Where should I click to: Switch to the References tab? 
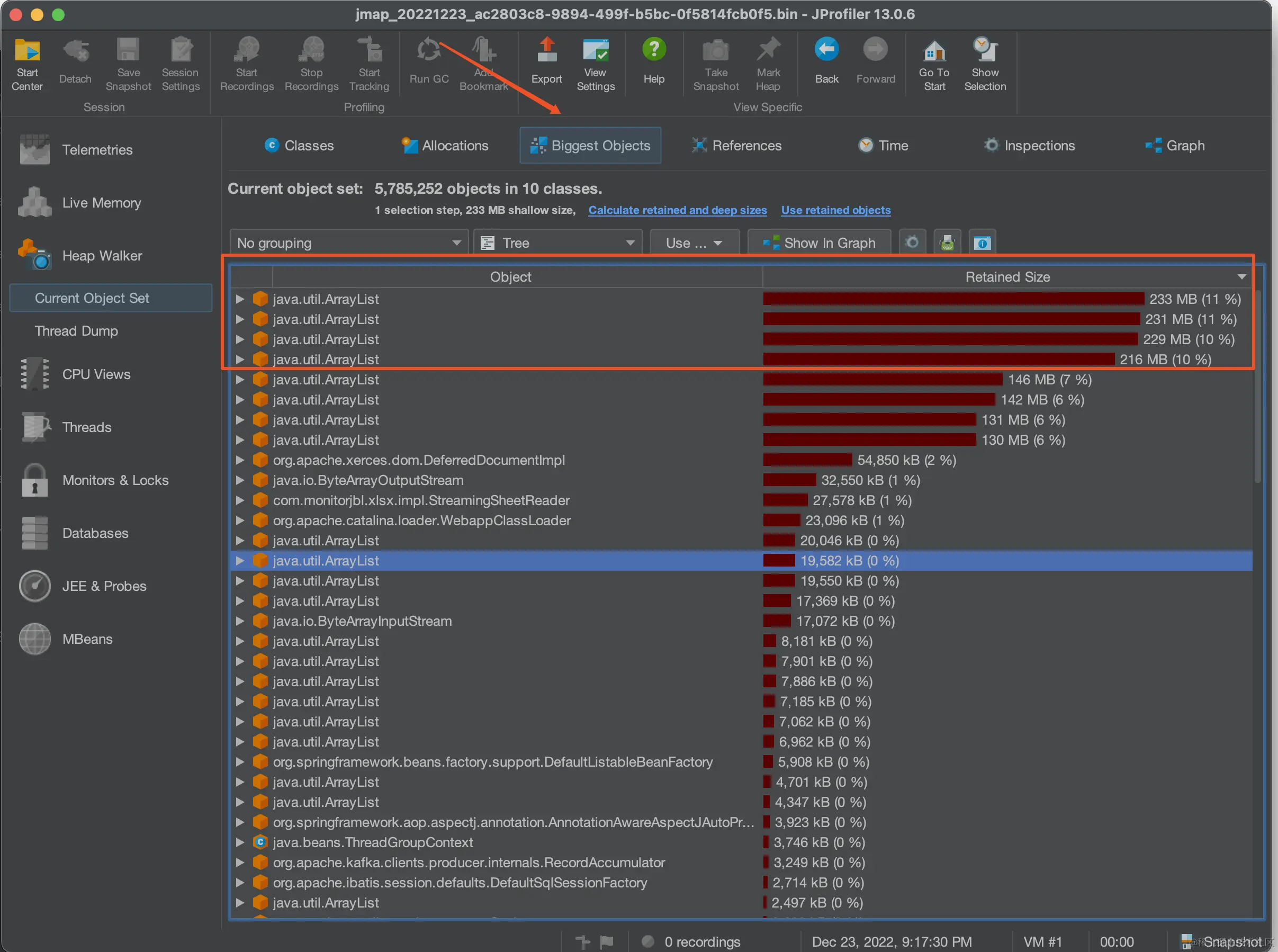[736, 146]
